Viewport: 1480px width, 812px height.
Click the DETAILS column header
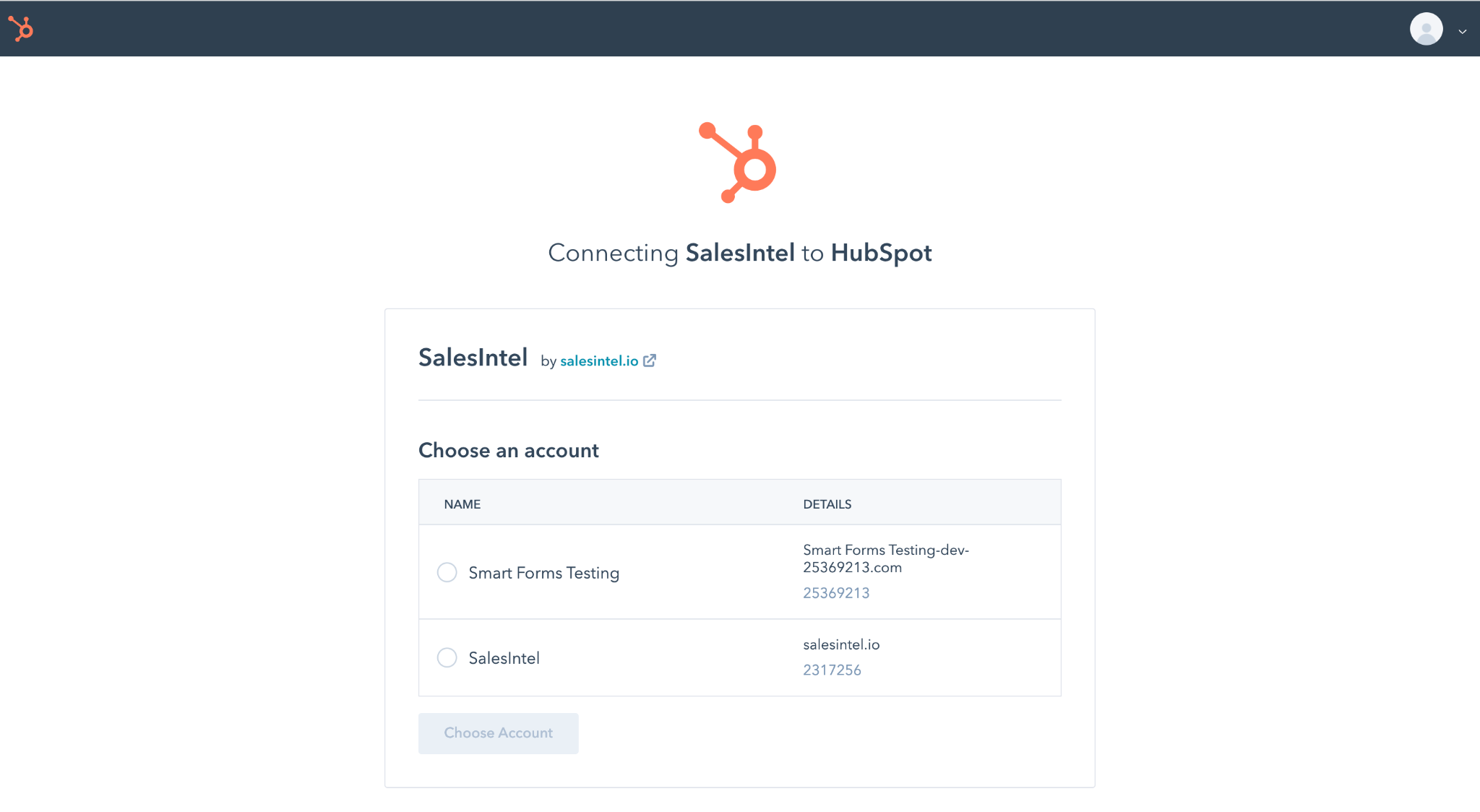click(827, 504)
